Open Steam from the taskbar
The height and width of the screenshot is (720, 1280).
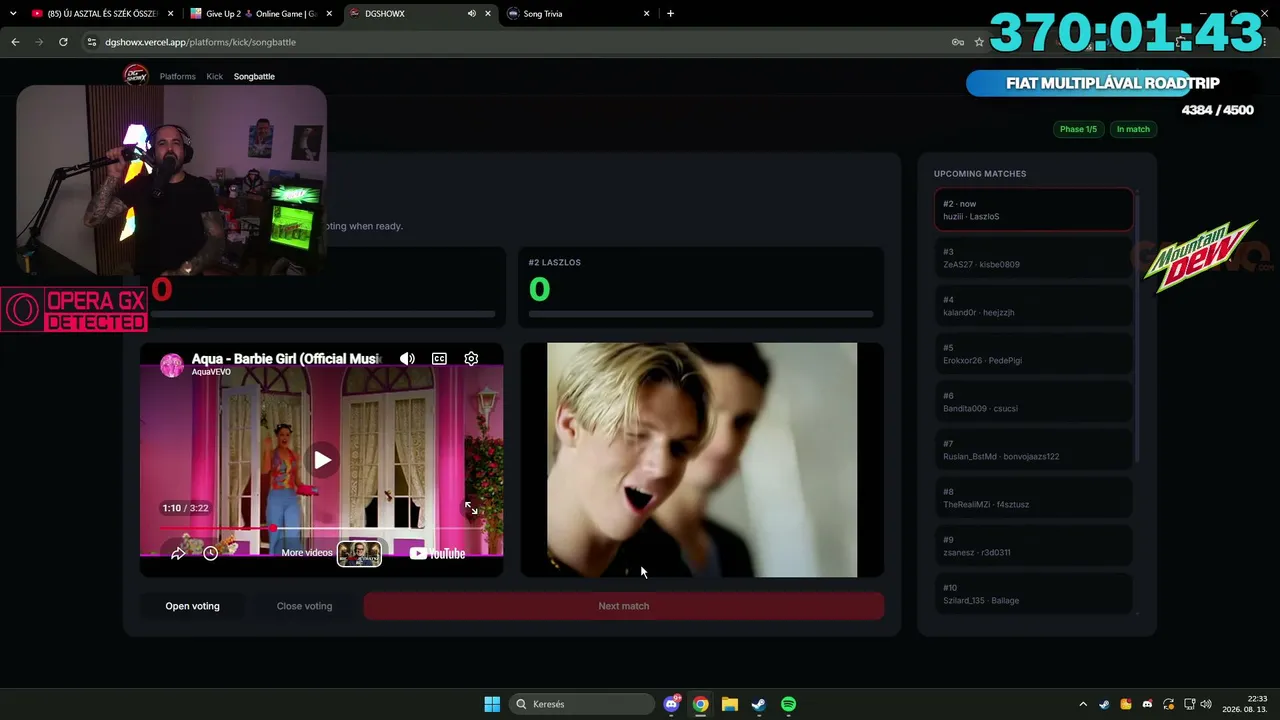(x=759, y=704)
